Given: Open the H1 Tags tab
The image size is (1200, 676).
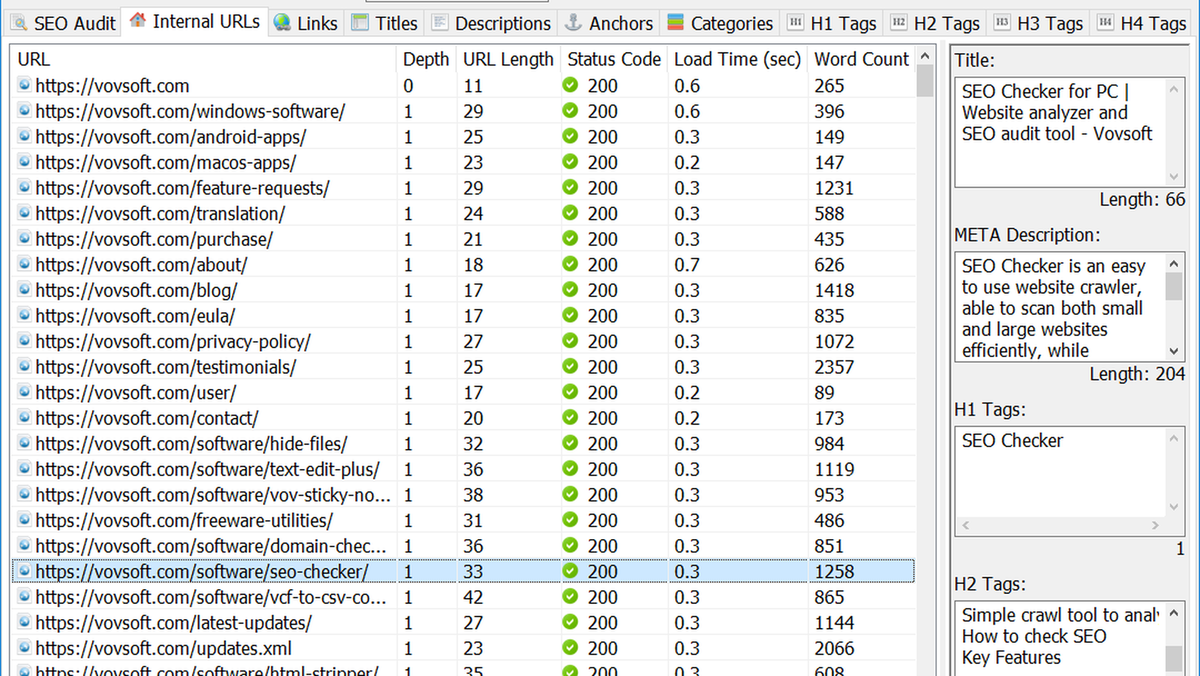Looking at the screenshot, I should click(x=831, y=23).
